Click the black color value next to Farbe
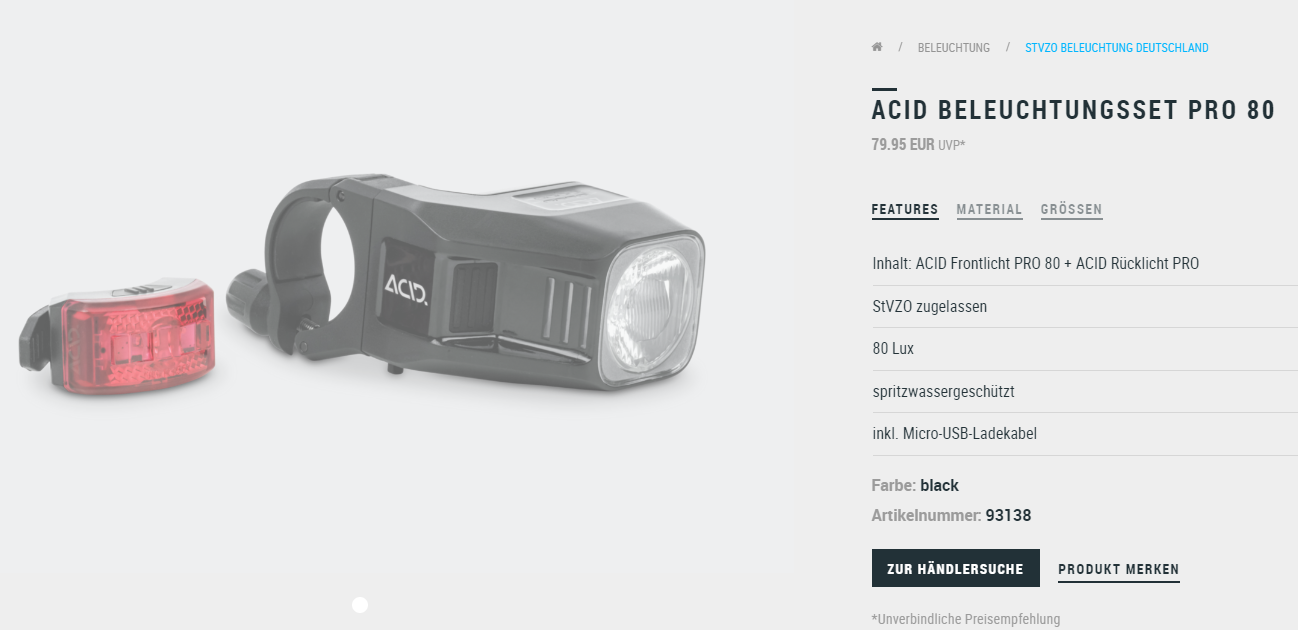Image resolution: width=1298 pixels, height=630 pixels. point(939,486)
